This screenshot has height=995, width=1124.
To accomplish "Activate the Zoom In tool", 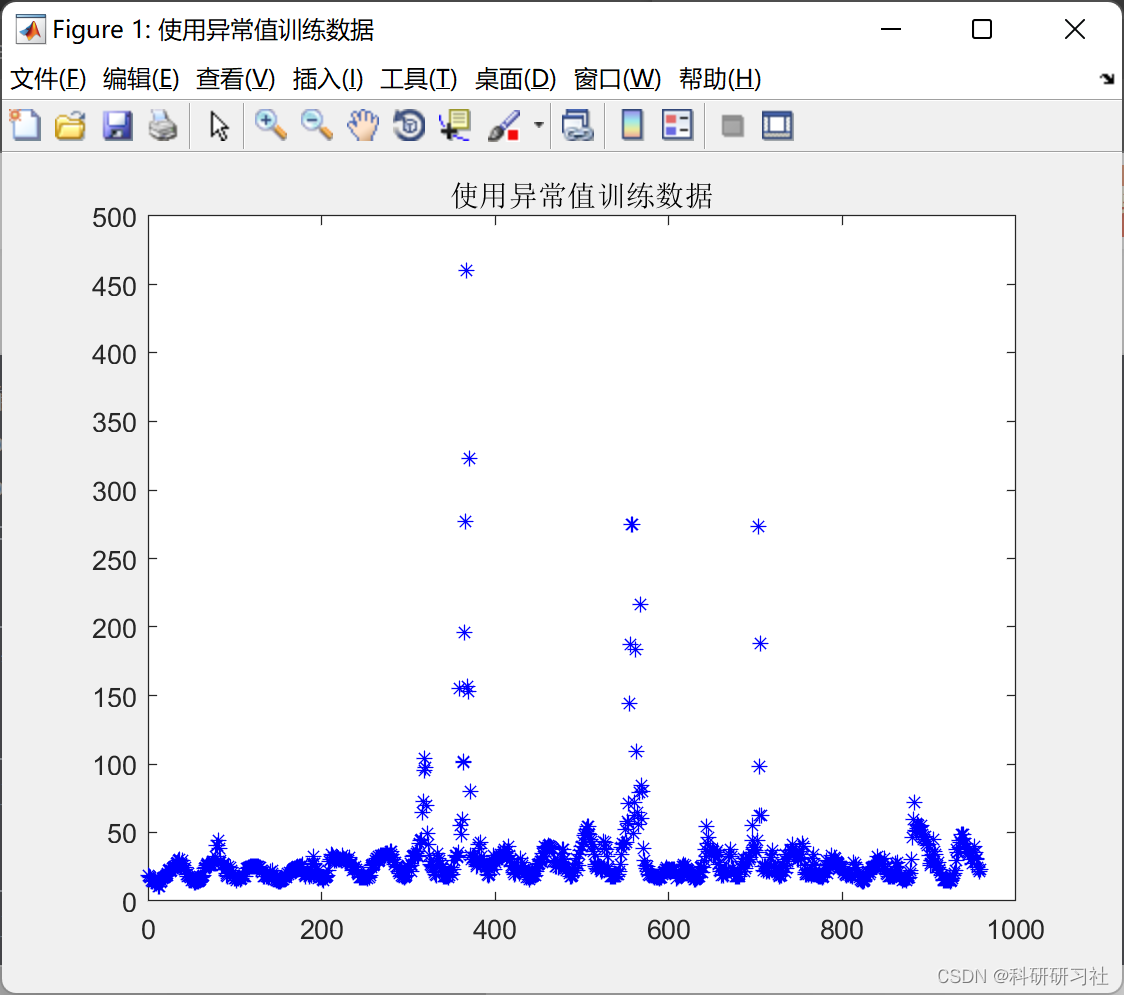I will 270,125.
